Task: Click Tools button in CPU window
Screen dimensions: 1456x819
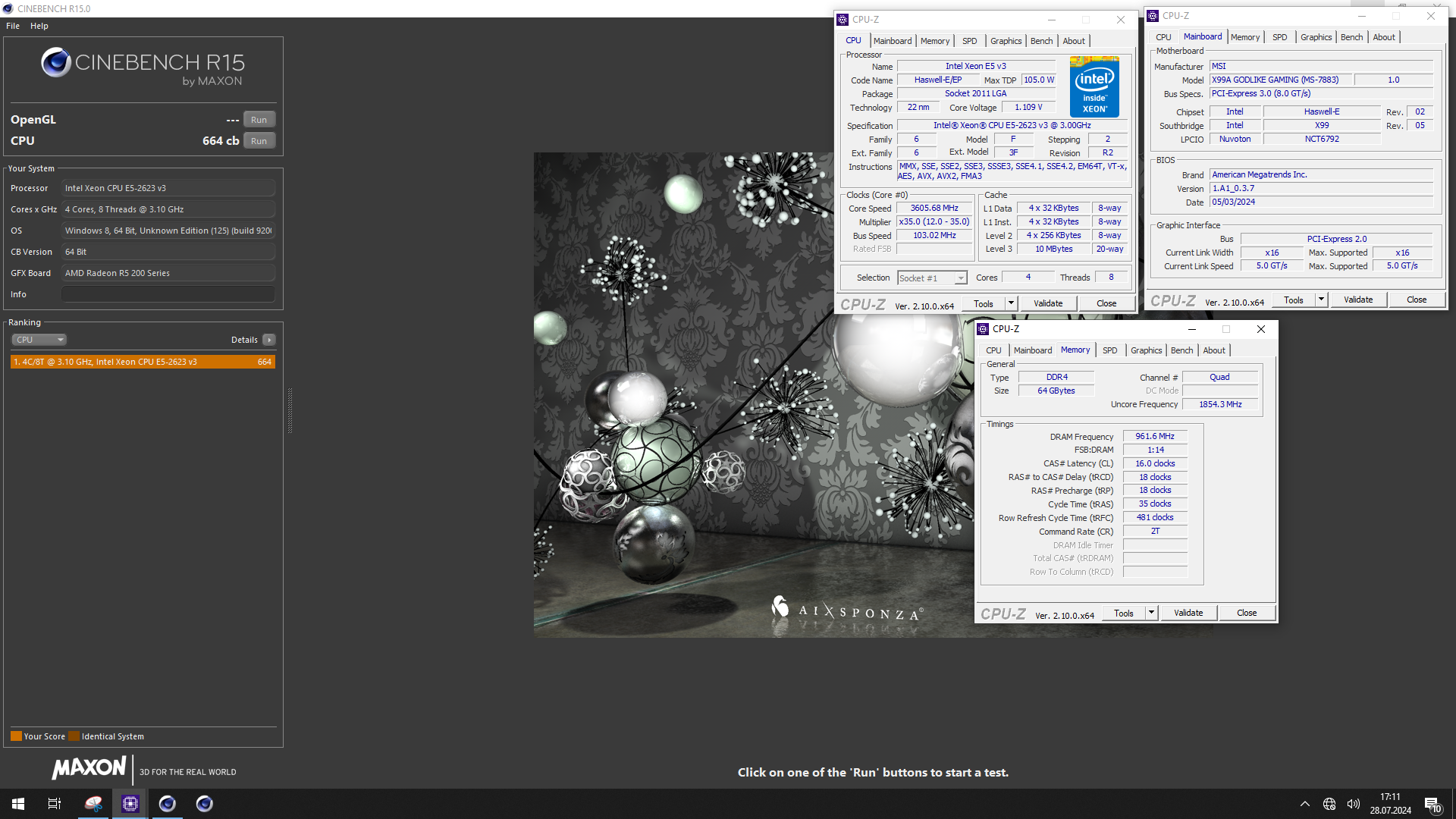Action: (984, 303)
